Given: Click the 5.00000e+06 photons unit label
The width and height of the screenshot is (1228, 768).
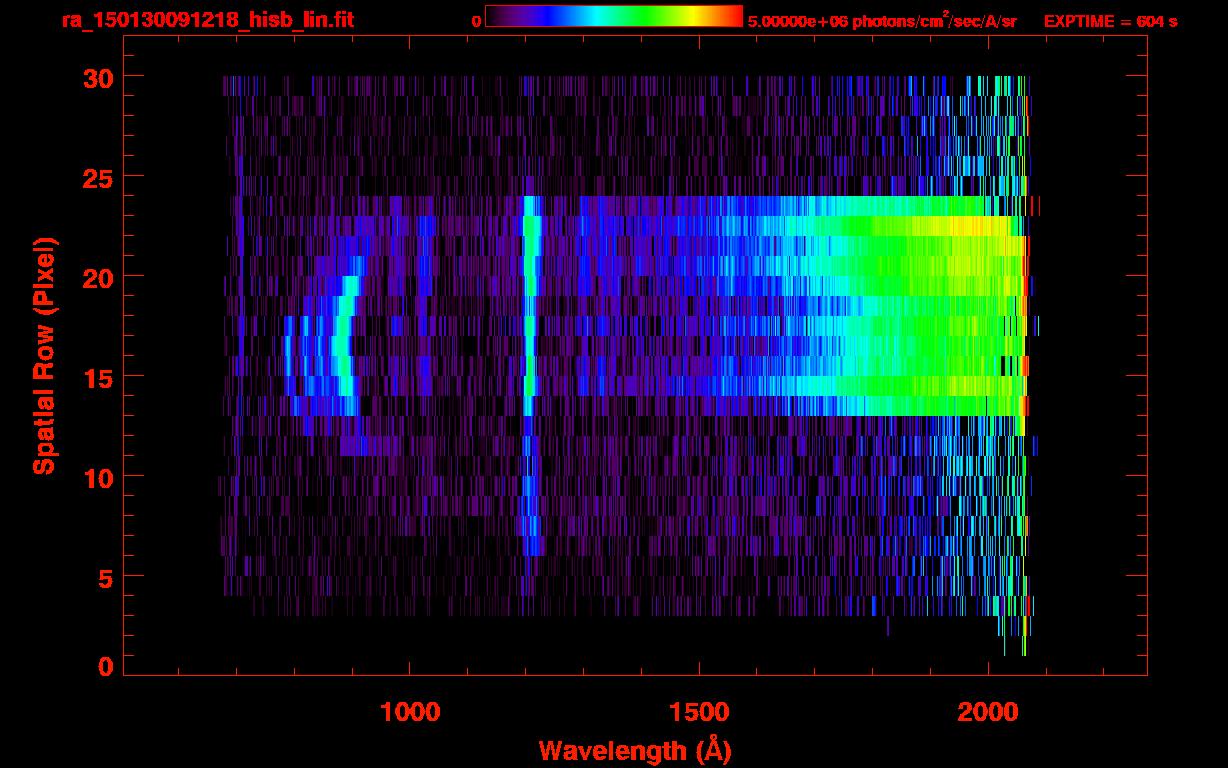Looking at the screenshot, I should 882,21.
